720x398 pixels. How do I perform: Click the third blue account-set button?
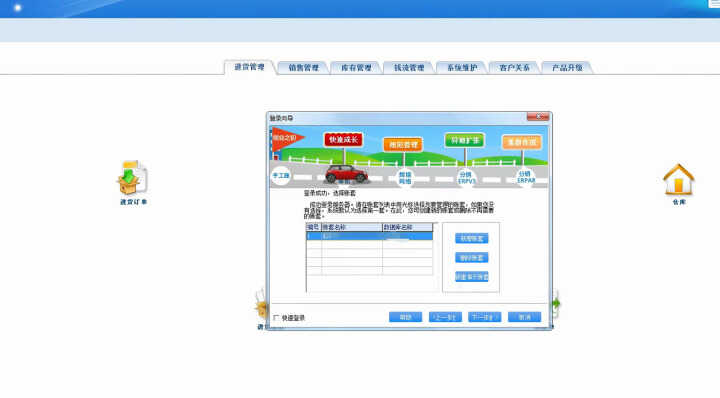(x=472, y=276)
